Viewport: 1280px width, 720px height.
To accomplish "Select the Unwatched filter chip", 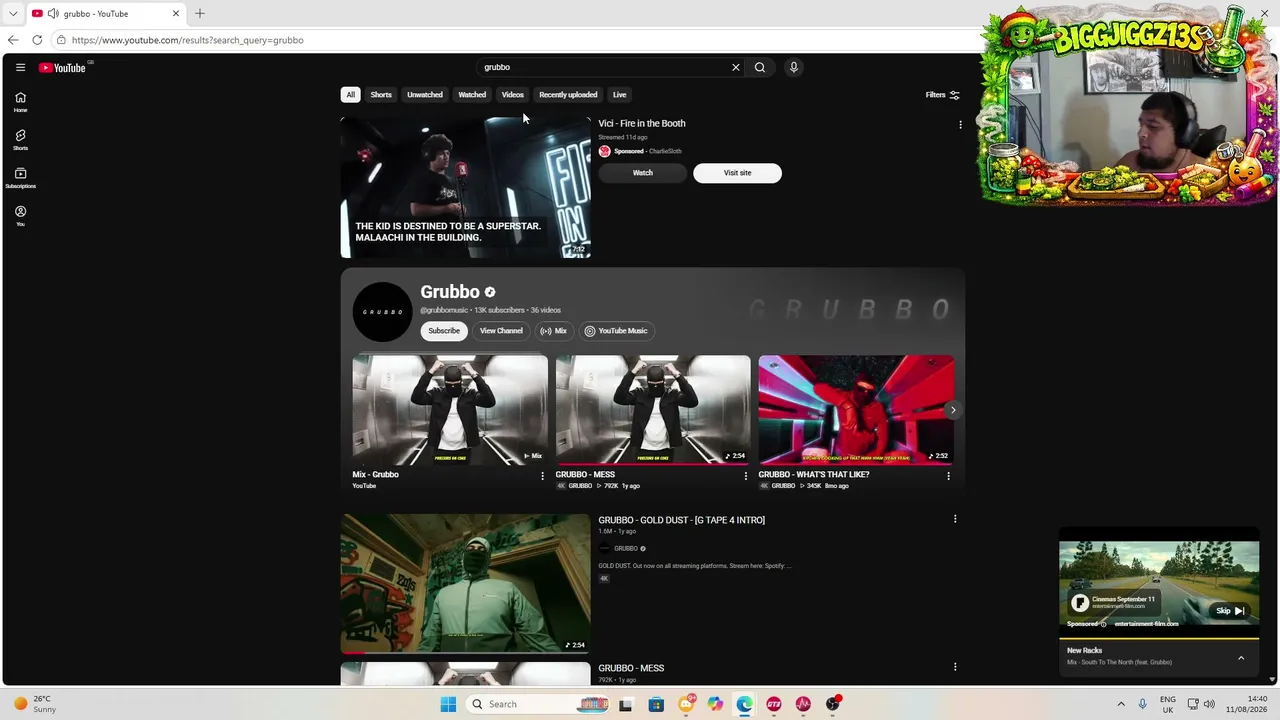I will click(425, 95).
